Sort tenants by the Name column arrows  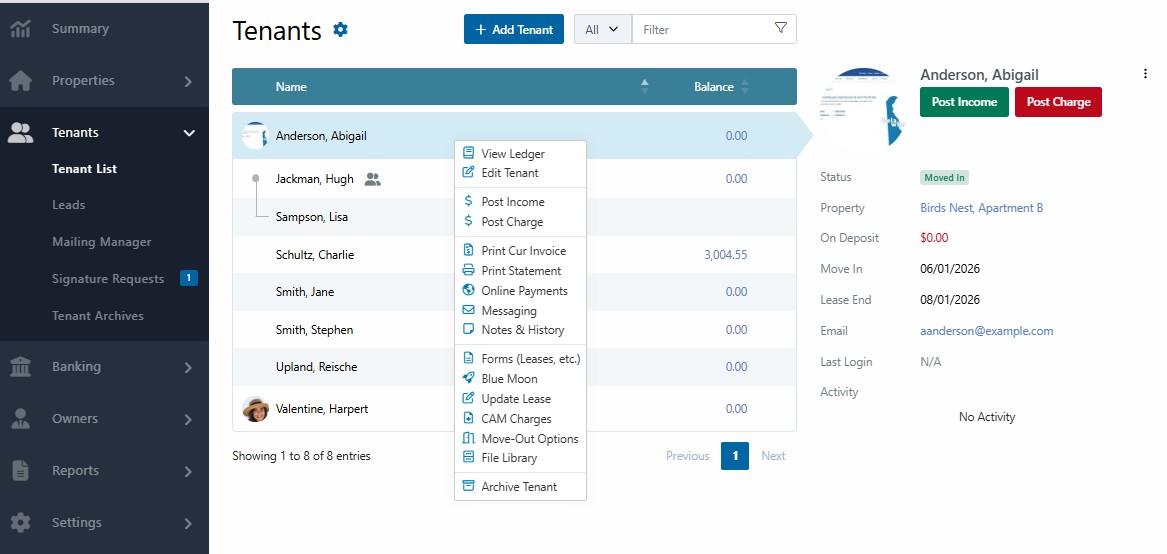645,86
